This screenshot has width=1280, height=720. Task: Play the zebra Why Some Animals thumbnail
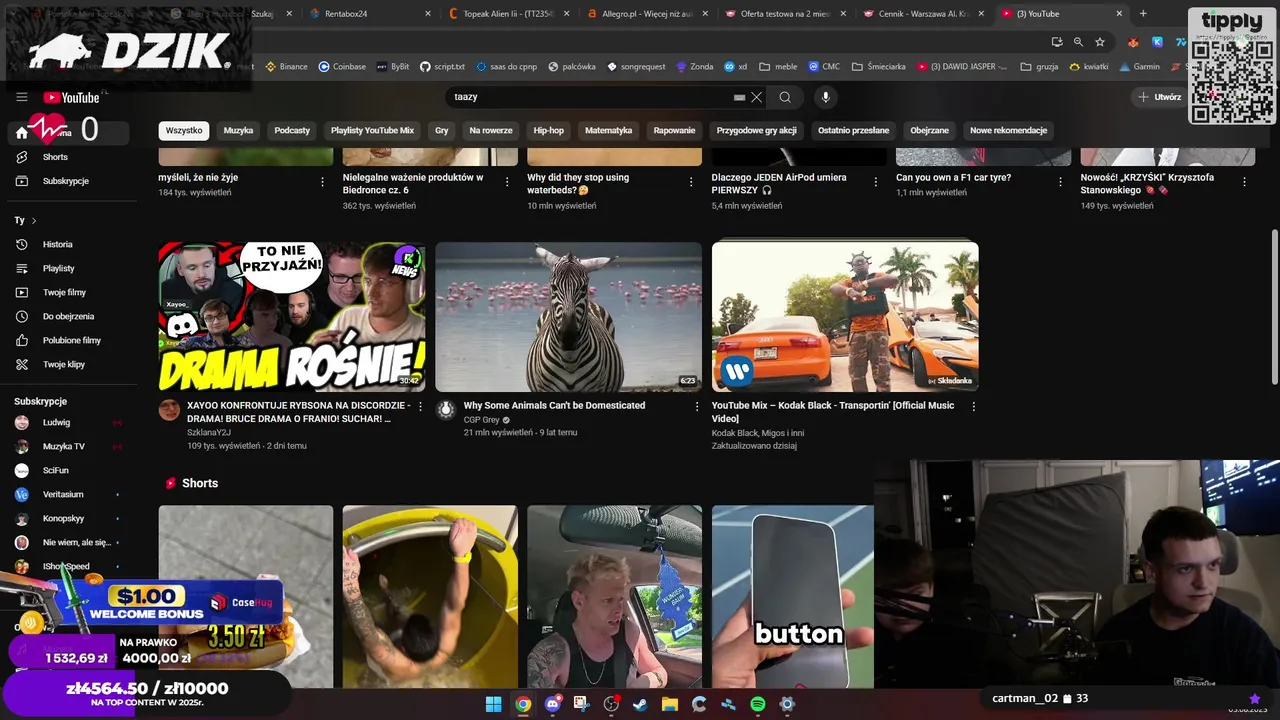569,316
